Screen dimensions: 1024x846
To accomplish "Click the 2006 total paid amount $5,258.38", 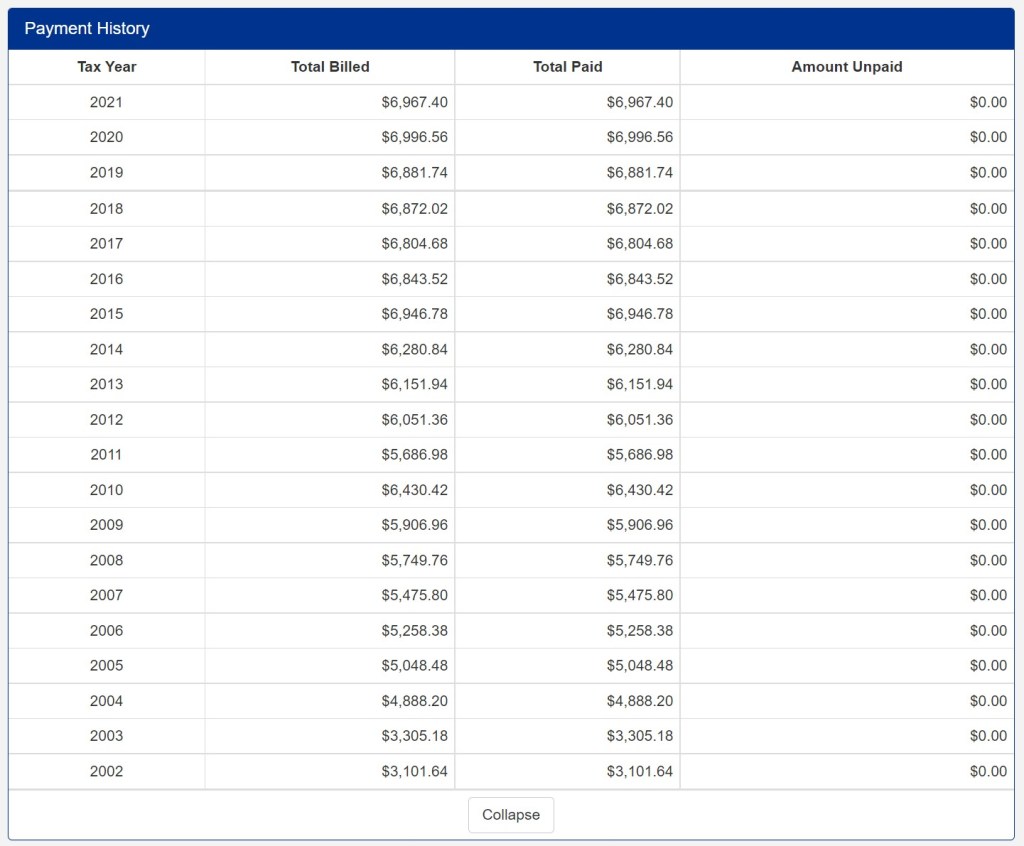I will click(x=639, y=631).
